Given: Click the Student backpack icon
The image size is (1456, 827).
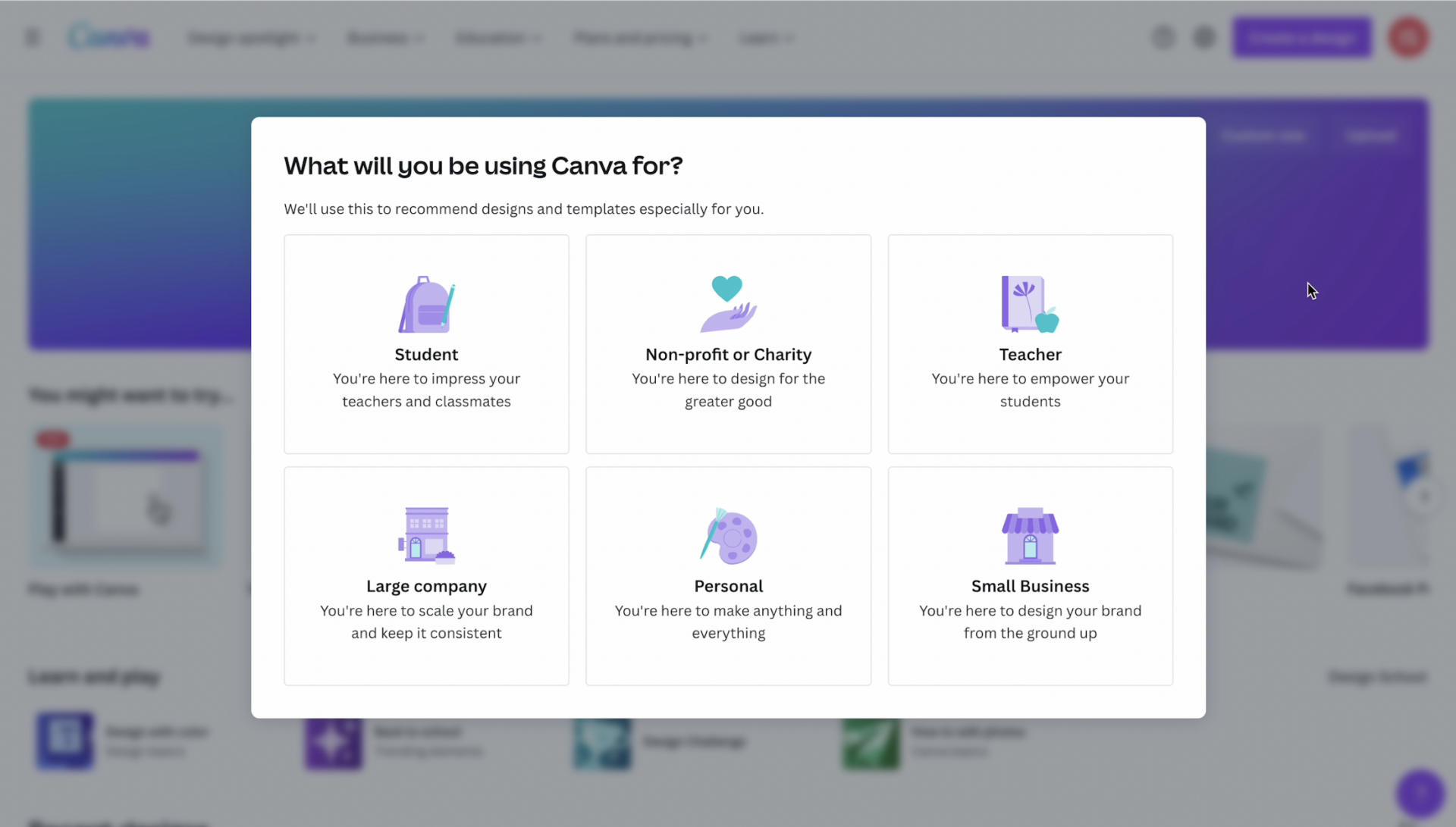Looking at the screenshot, I should [x=426, y=304].
